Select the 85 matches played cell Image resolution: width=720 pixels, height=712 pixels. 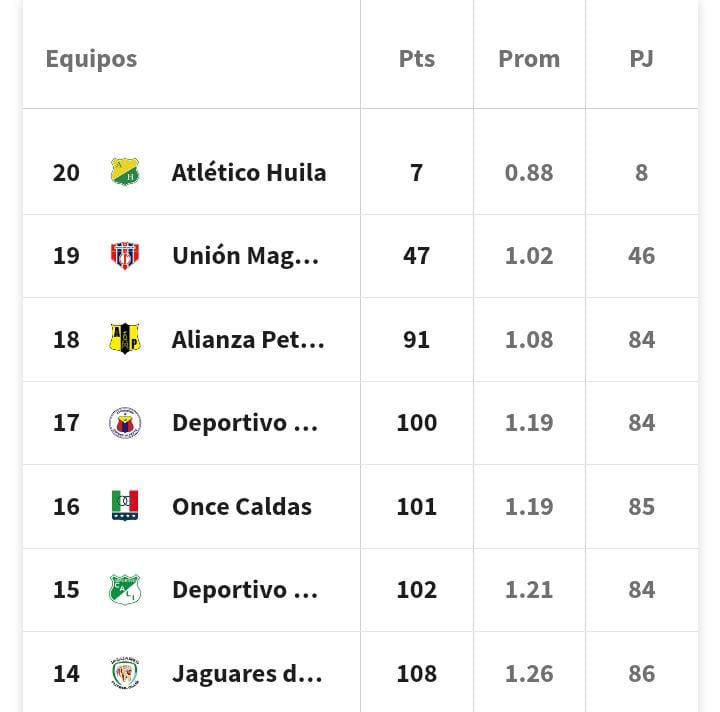pyautogui.click(x=641, y=506)
